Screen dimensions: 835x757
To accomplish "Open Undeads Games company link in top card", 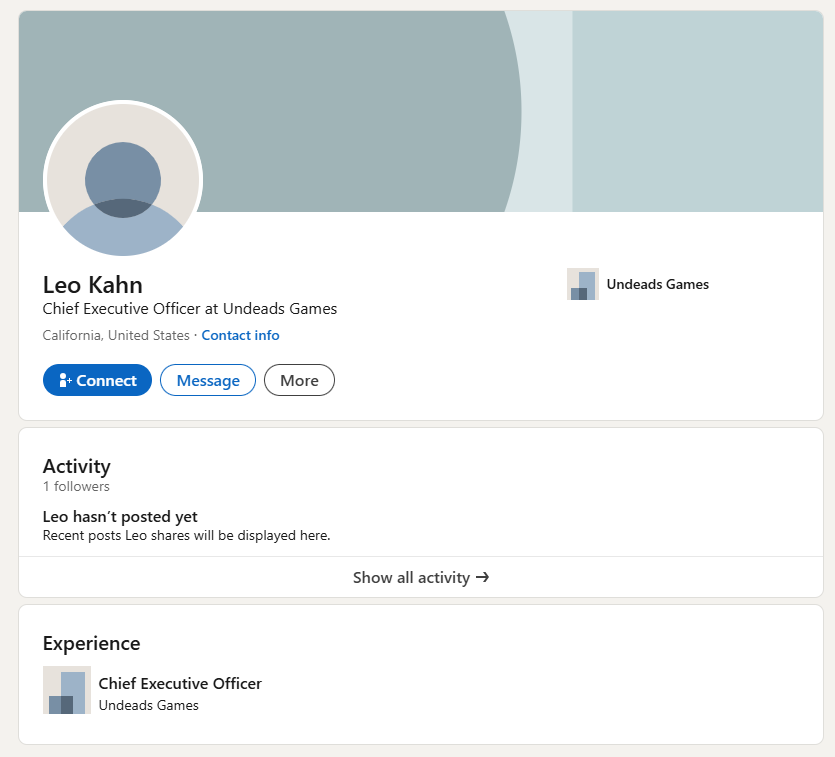I will pyautogui.click(x=657, y=284).
